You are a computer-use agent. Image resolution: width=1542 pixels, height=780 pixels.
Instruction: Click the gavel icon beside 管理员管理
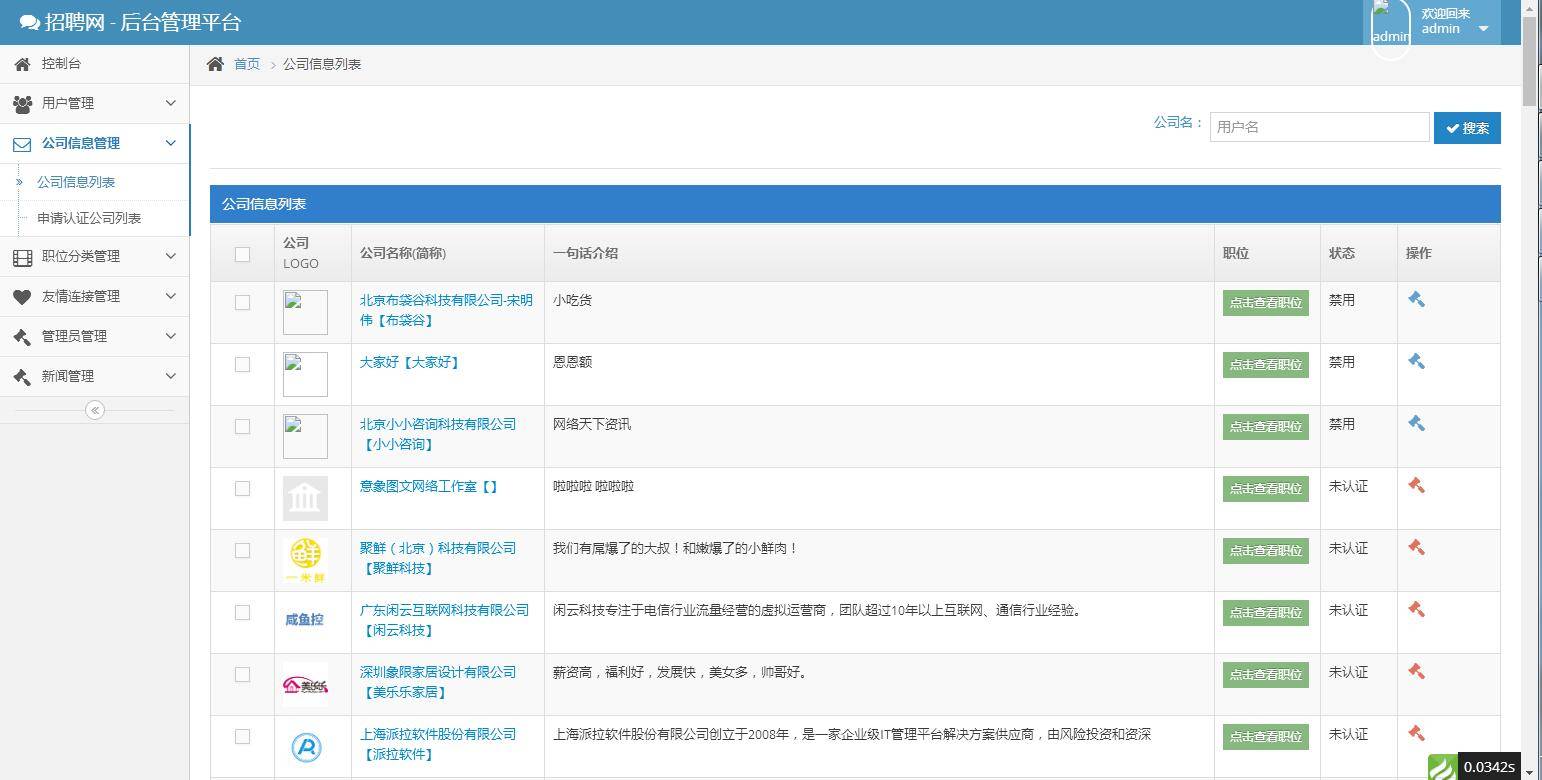coord(21,336)
